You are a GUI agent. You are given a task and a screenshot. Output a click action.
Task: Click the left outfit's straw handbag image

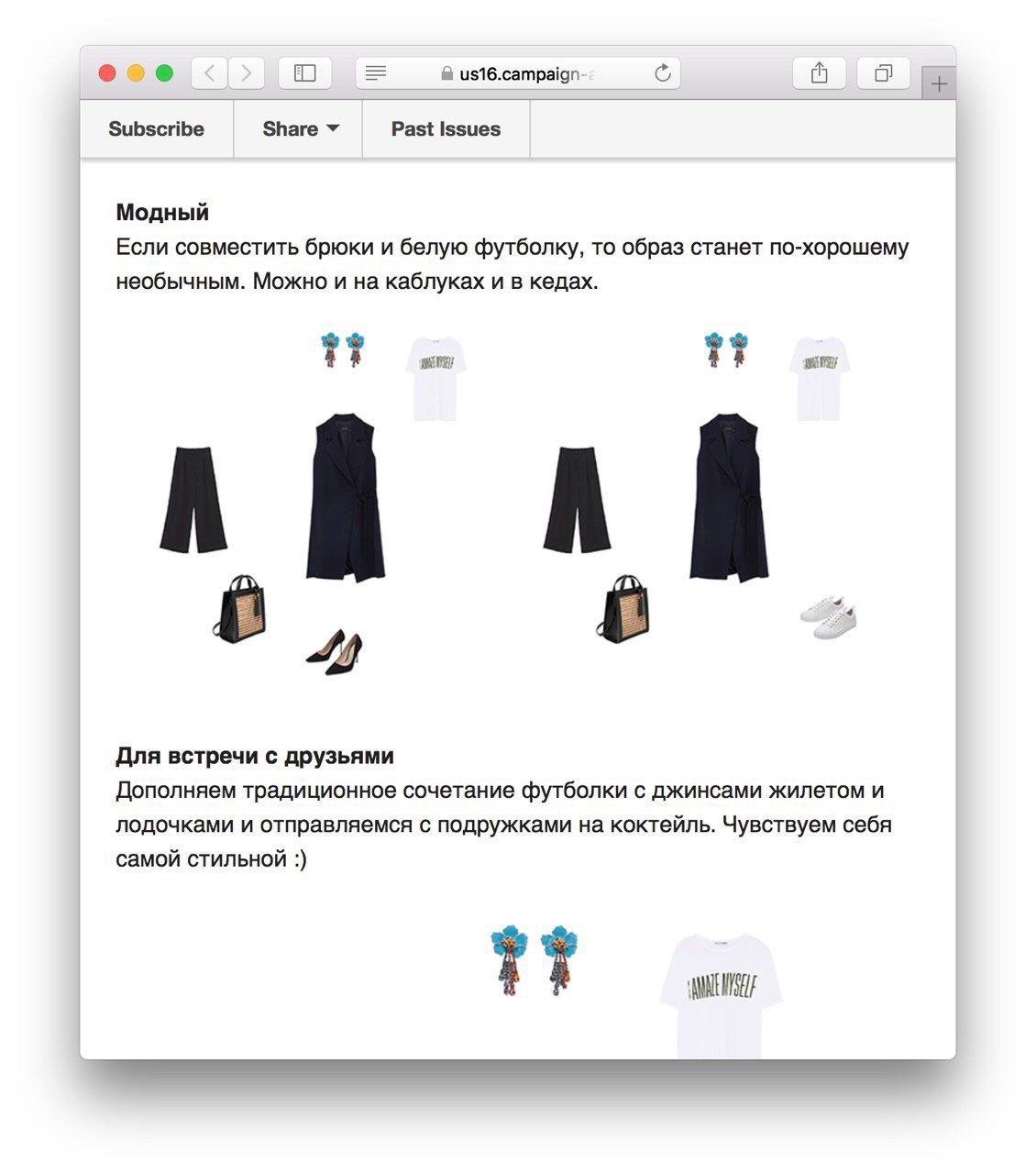(240, 609)
